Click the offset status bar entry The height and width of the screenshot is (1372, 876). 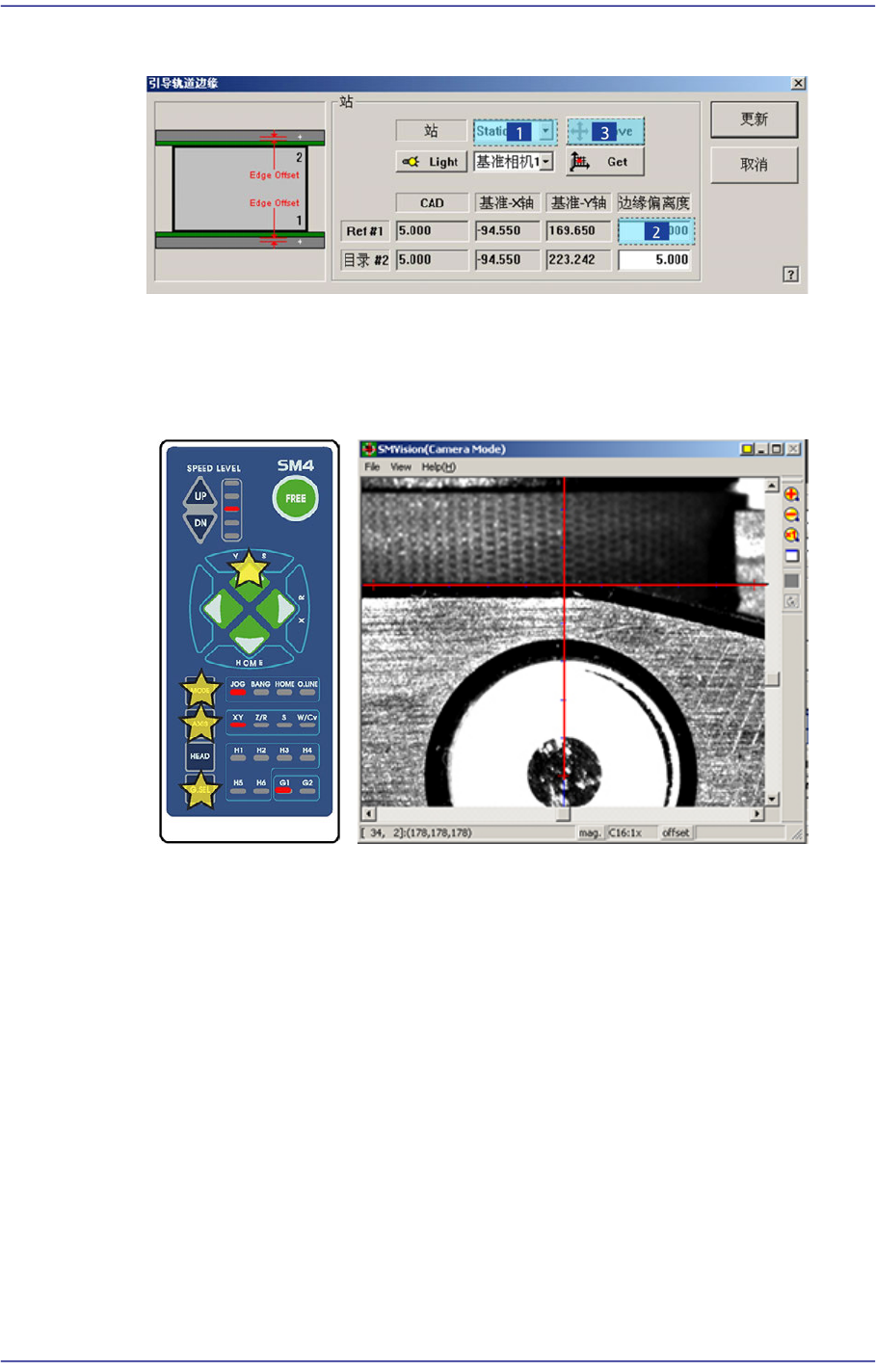(x=676, y=832)
